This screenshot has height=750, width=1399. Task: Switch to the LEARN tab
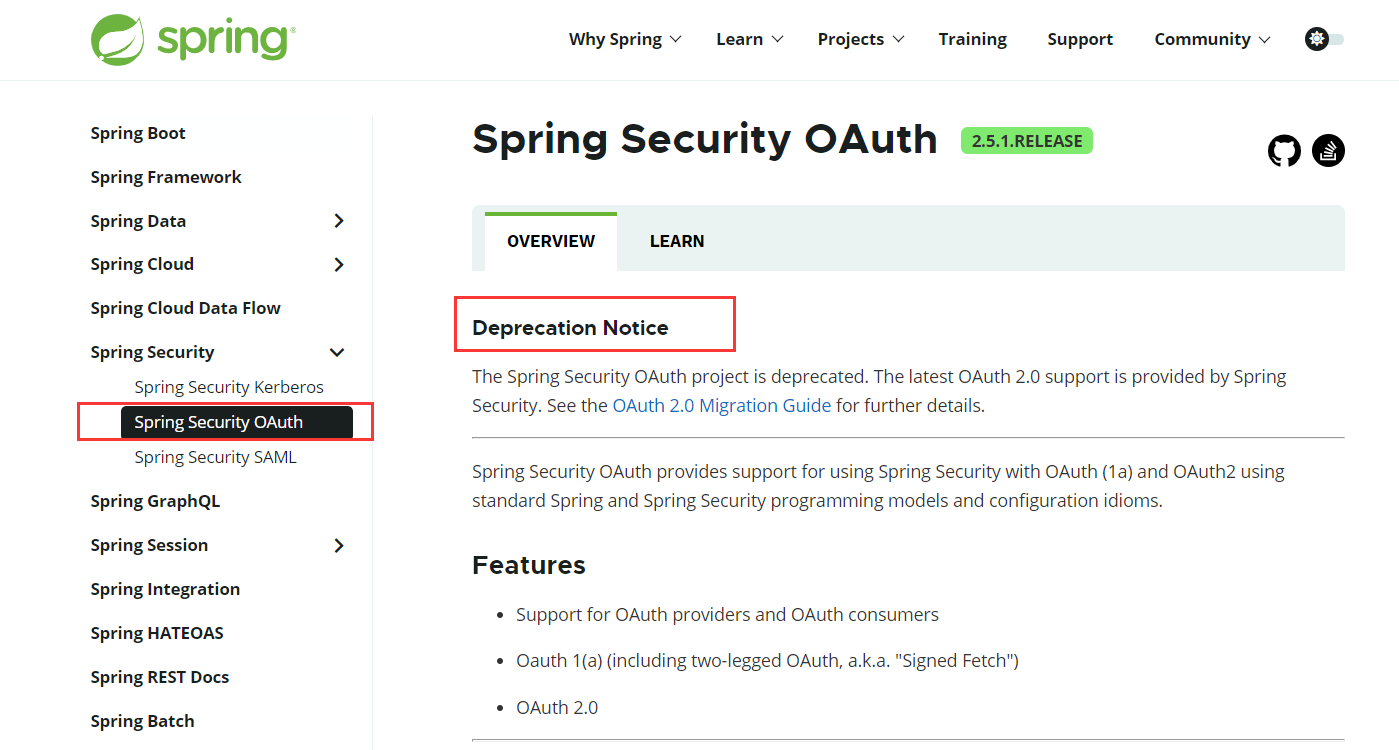[x=677, y=241]
